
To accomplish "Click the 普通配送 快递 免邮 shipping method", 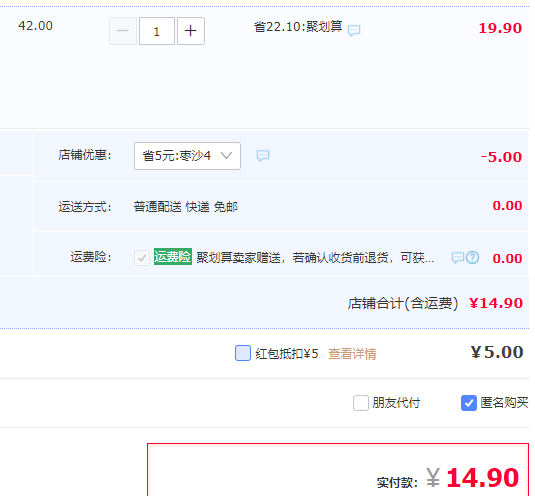I will [186, 207].
